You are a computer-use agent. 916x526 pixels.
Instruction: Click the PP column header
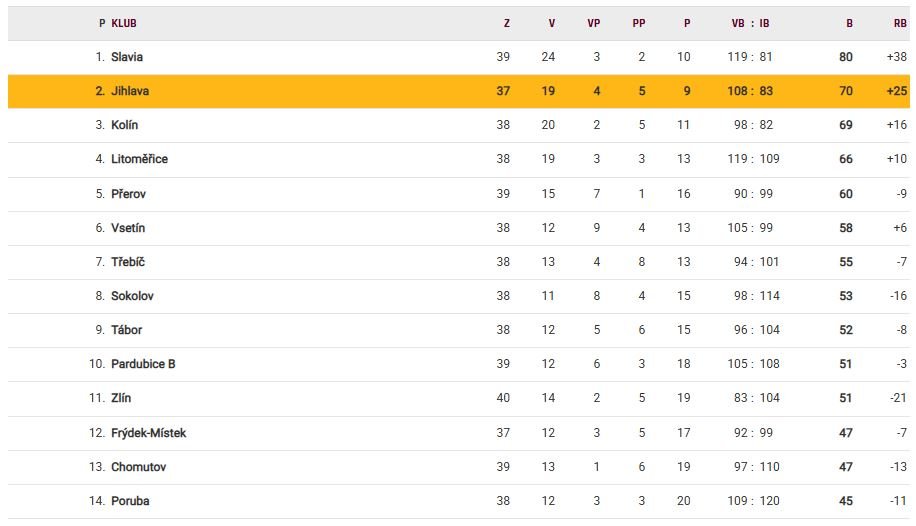[639, 23]
